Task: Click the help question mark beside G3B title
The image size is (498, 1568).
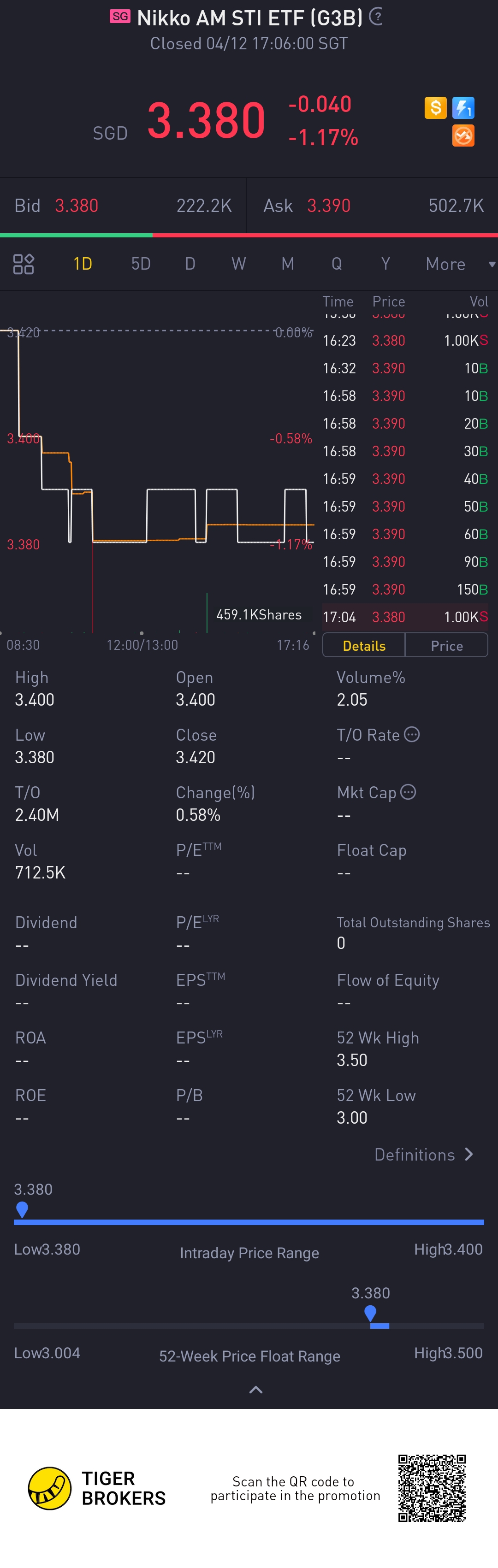Action: [x=376, y=17]
